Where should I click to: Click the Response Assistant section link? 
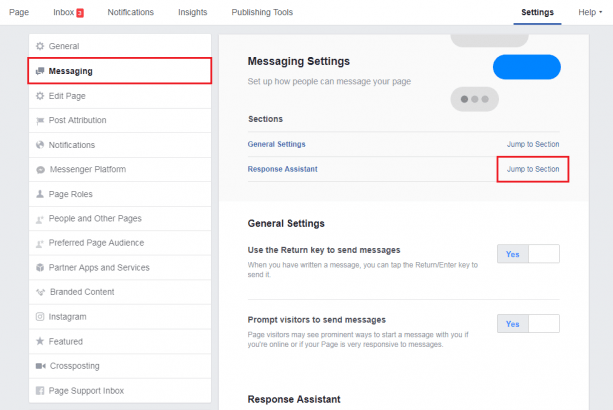[x=283, y=169]
